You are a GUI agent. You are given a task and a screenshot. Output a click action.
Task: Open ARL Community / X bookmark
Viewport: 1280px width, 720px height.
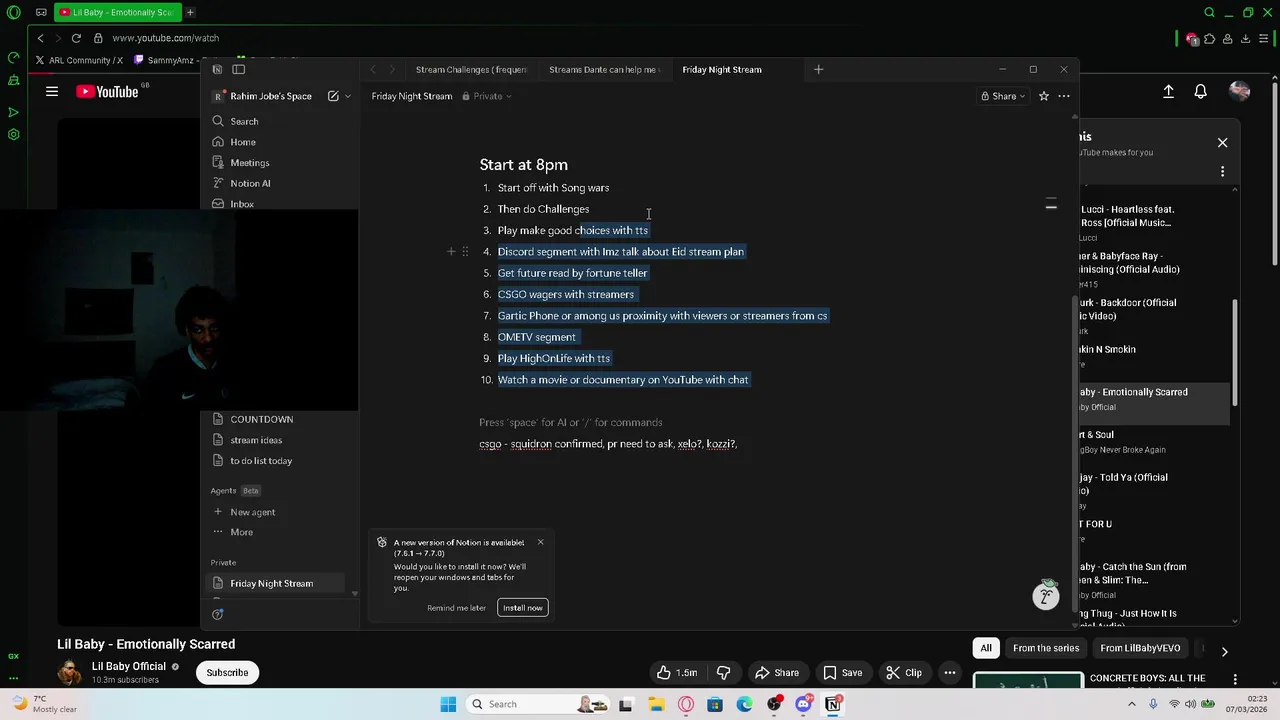79,60
